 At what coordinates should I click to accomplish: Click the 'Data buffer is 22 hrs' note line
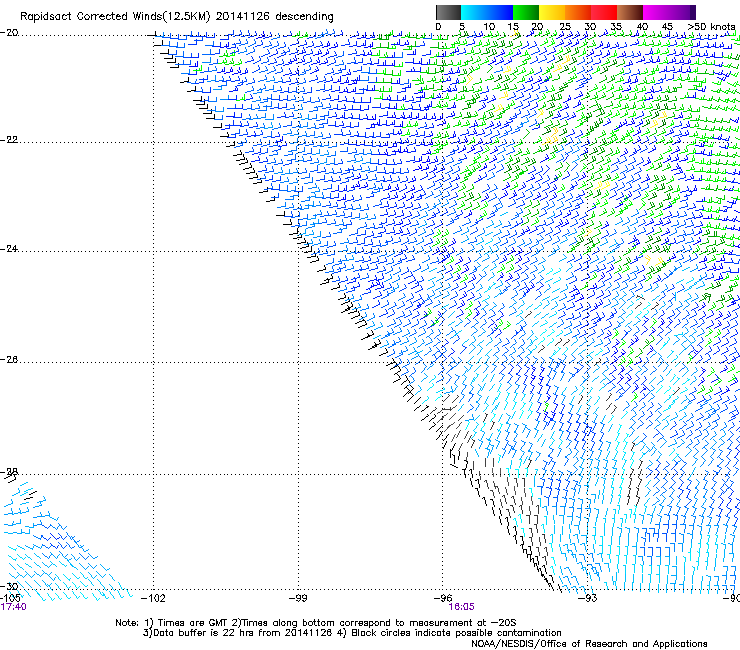pyautogui.click(x=352, y=633)
